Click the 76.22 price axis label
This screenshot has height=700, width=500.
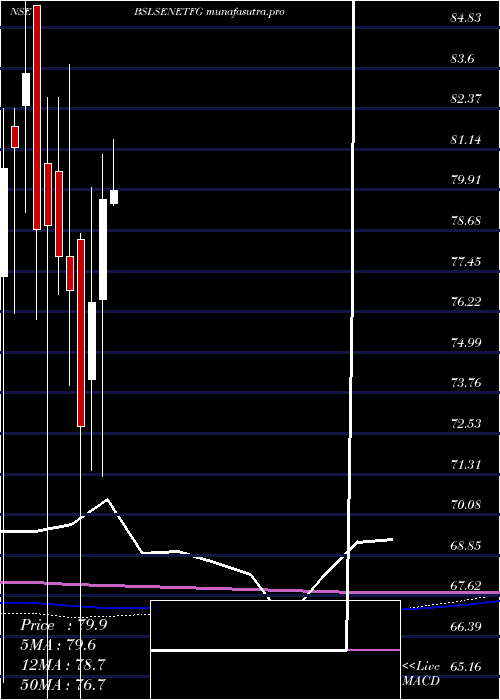(x=466, y=301)
